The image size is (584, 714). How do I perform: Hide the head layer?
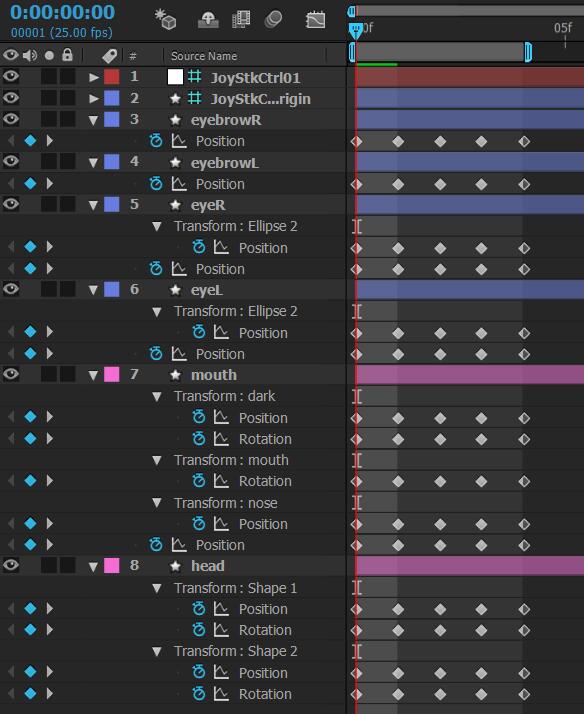(x=11, y=565)
